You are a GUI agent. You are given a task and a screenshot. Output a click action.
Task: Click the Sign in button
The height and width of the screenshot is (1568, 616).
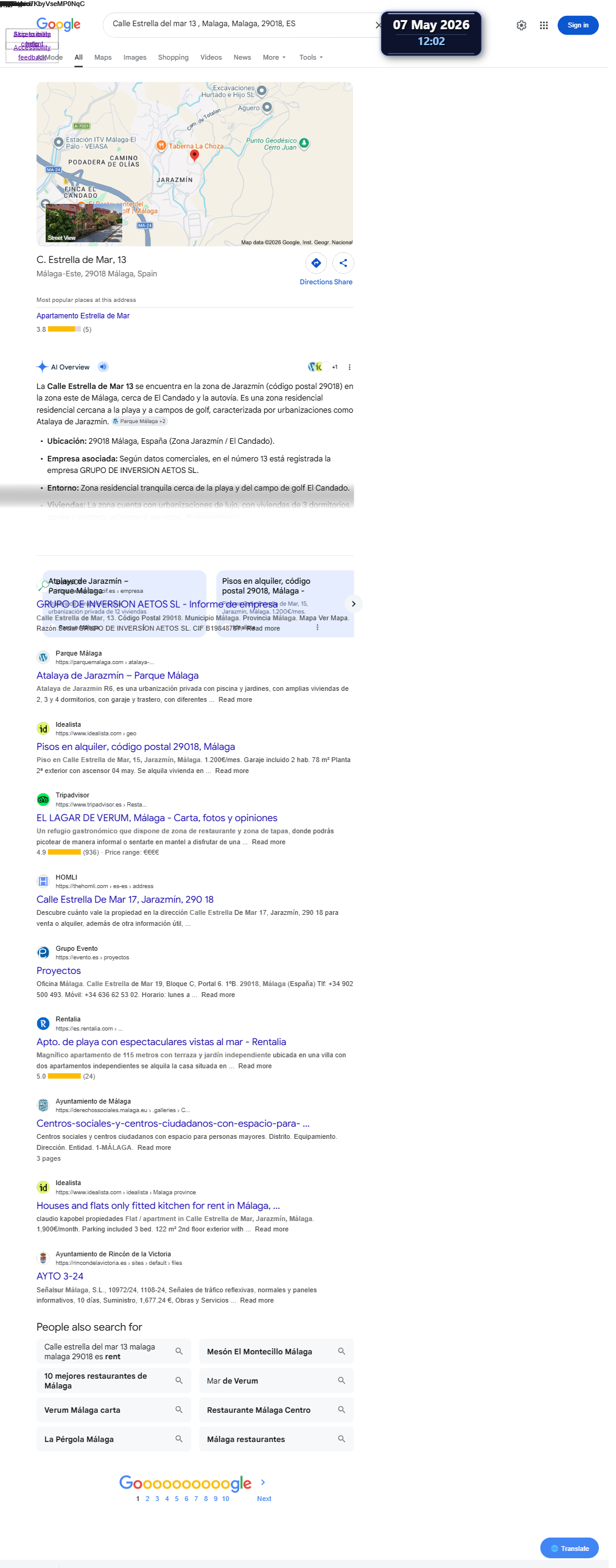click(x=578, y=26)
